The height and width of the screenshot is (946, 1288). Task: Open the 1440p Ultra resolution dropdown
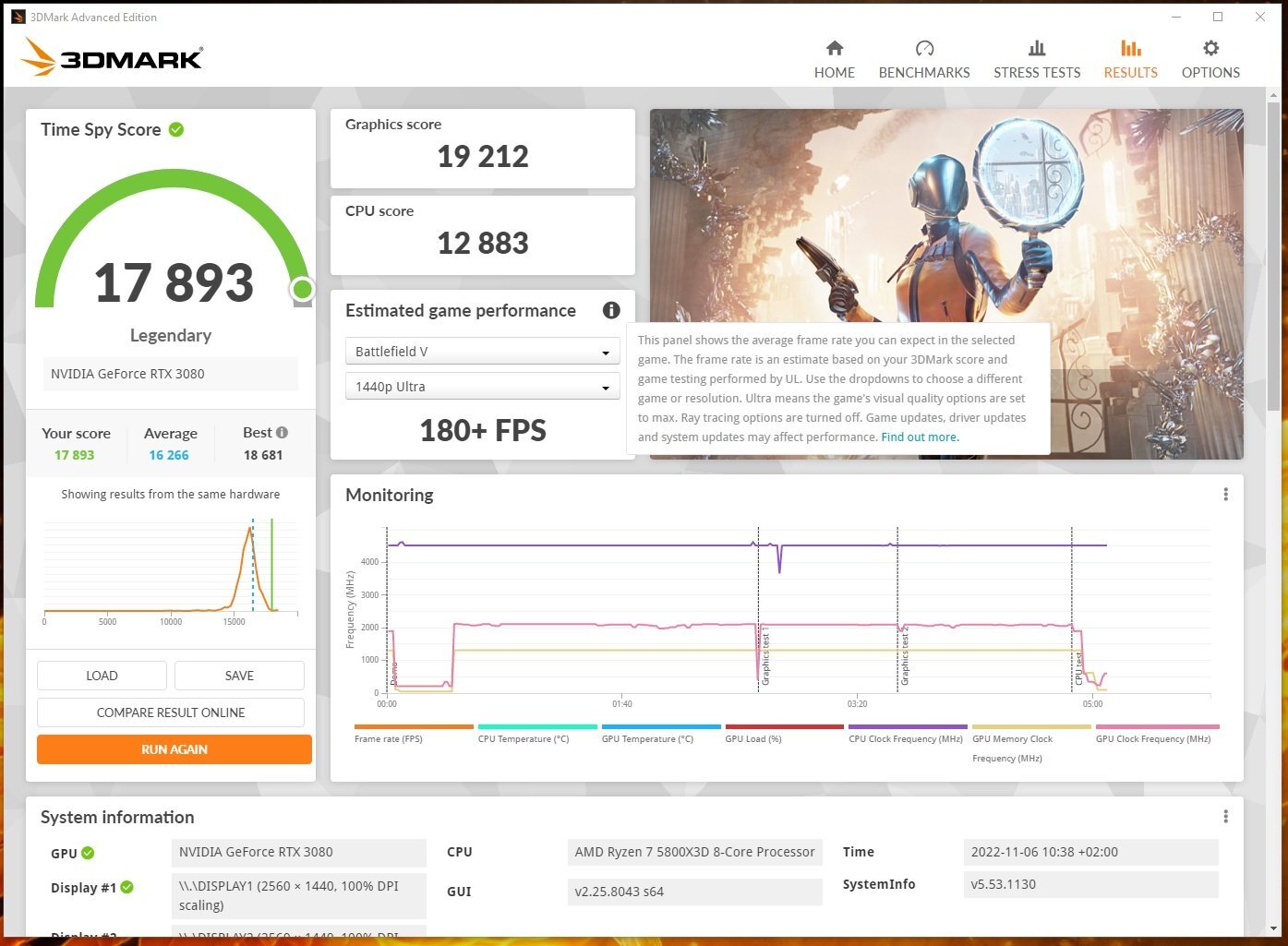coord(482,387)
